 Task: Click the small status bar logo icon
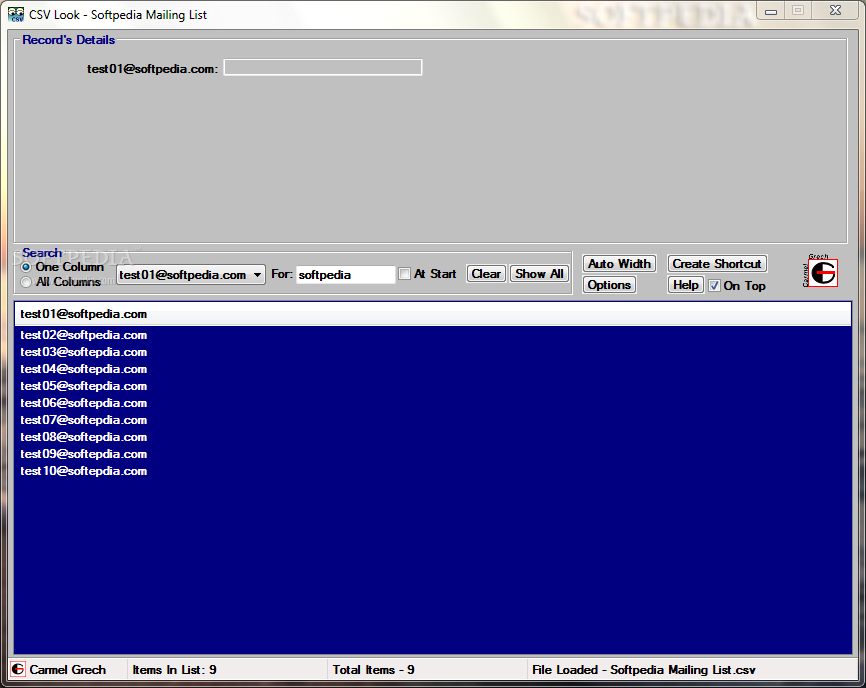pos(18,669)
